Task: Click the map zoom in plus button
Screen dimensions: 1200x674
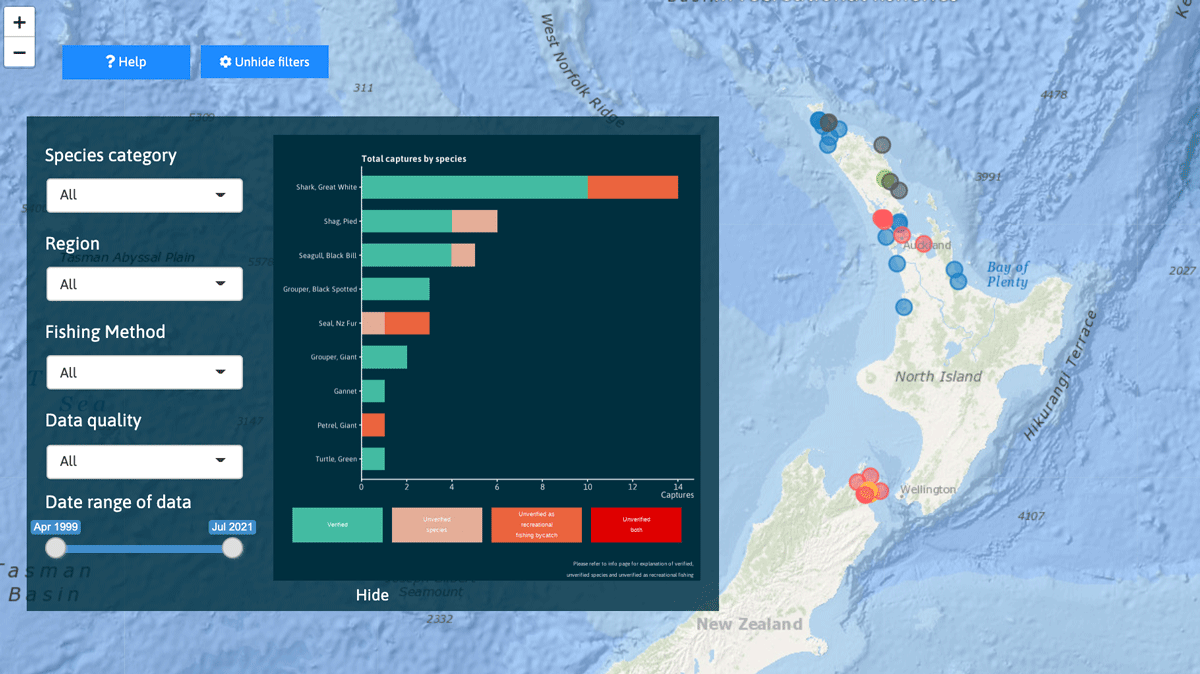Action: coord(19,22)
